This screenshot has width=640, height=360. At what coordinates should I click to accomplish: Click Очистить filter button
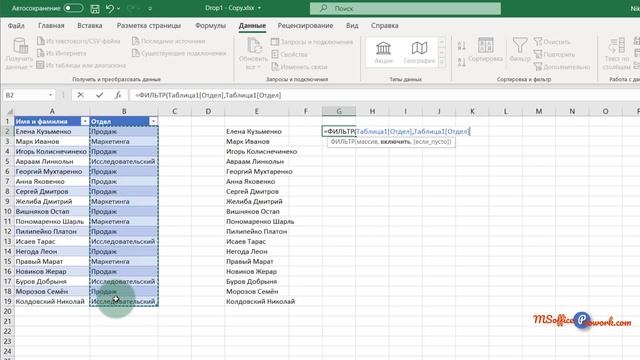552,42
